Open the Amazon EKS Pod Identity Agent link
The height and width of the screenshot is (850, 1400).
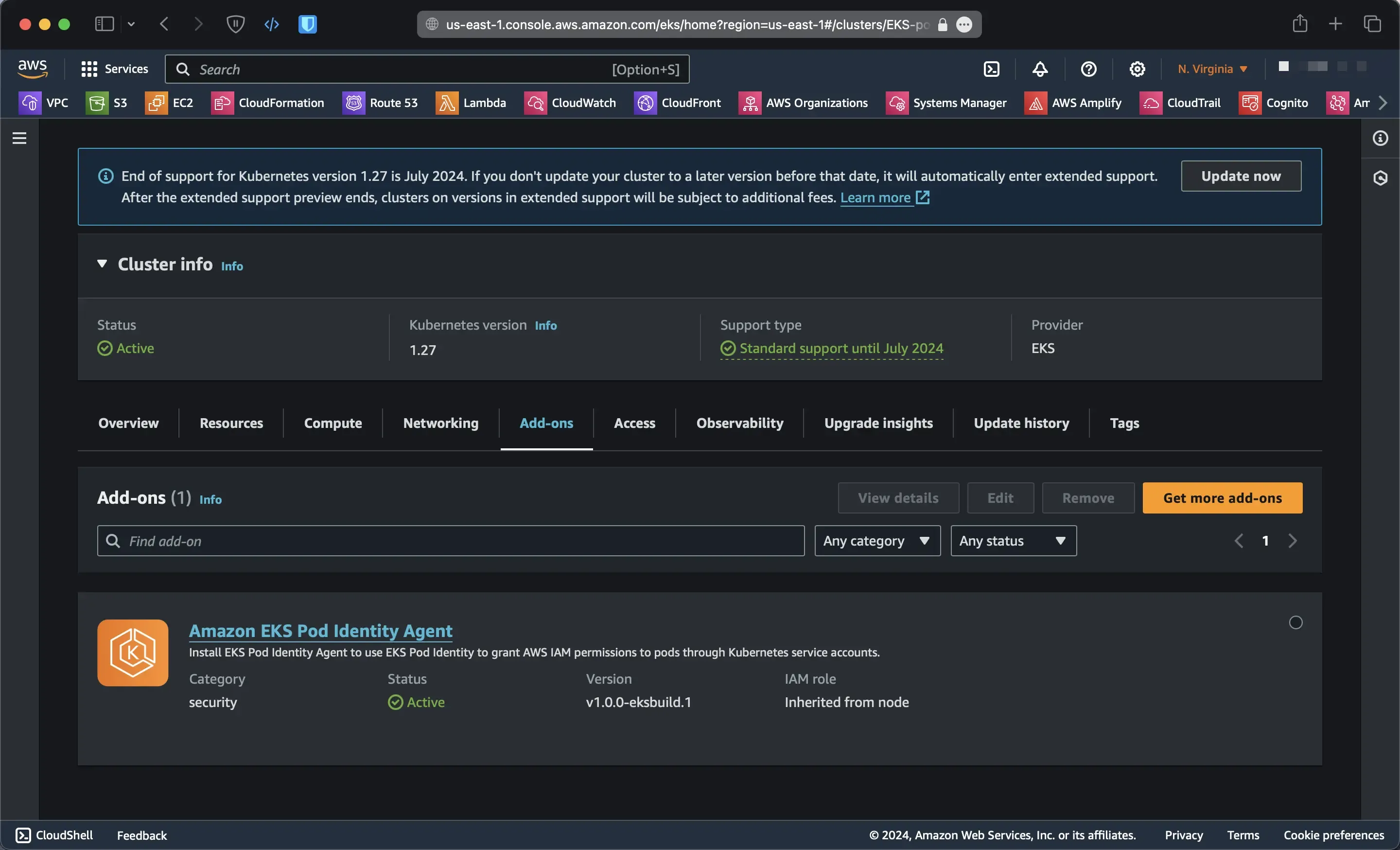click(x=320, y=631)
